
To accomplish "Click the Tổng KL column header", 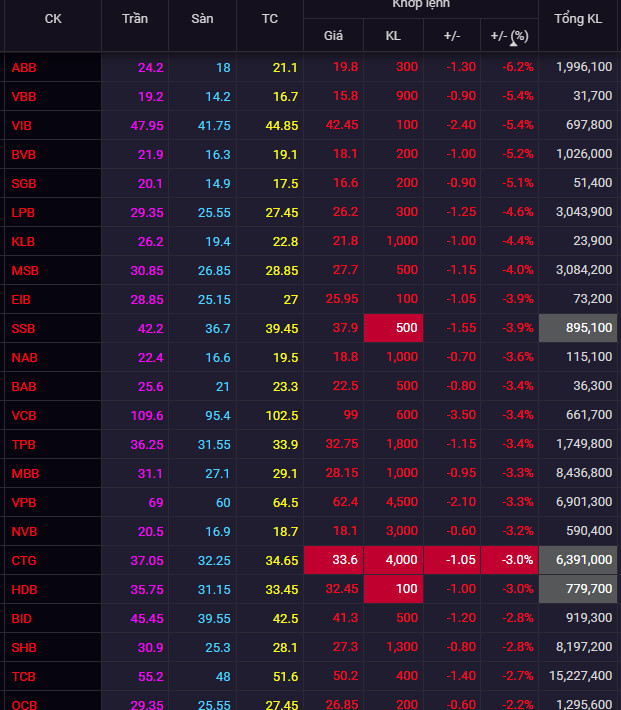I will coord(578,19).
